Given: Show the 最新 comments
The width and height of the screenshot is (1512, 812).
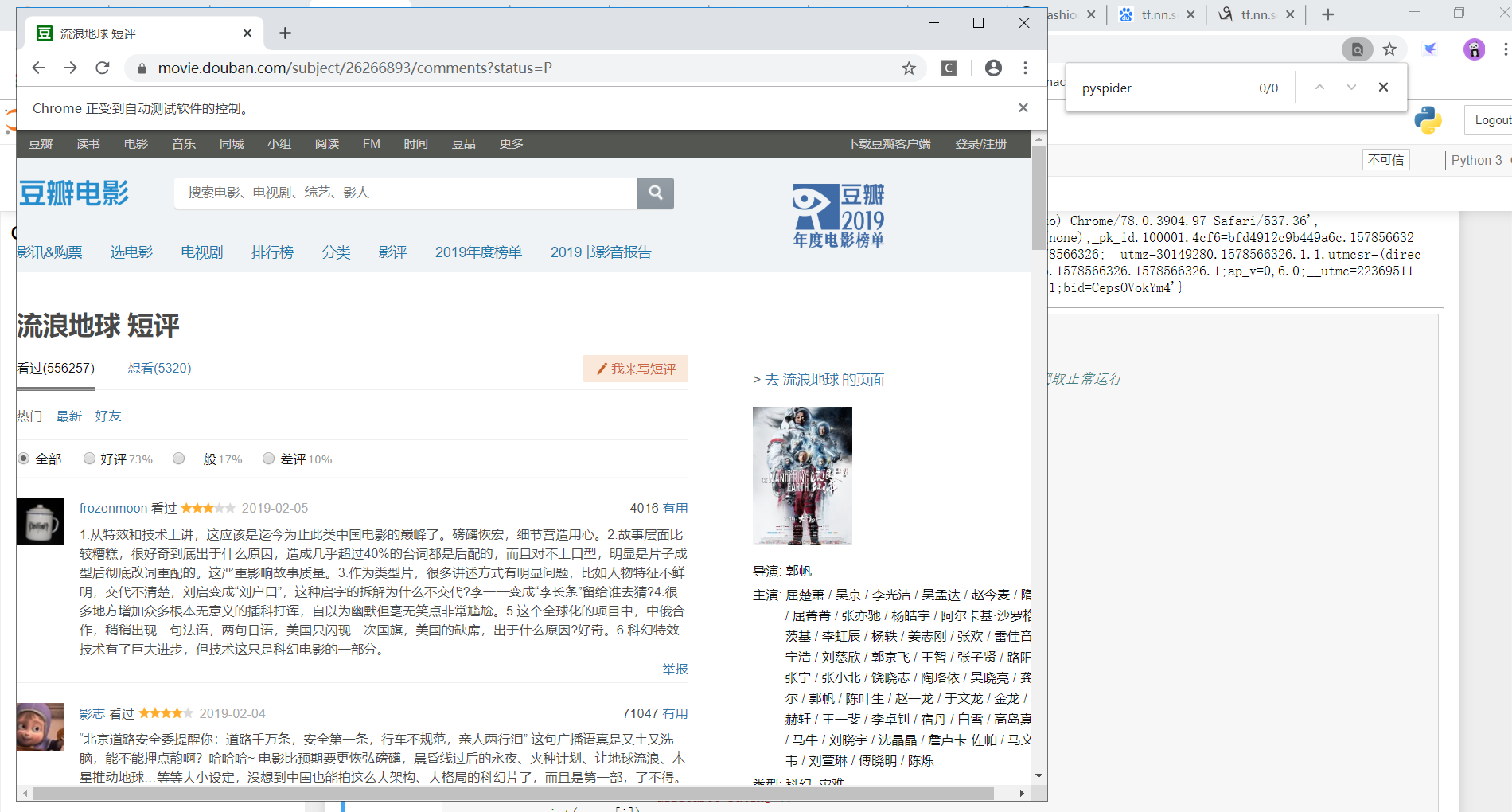Looking at the screenshot, I should pos(68,416).
